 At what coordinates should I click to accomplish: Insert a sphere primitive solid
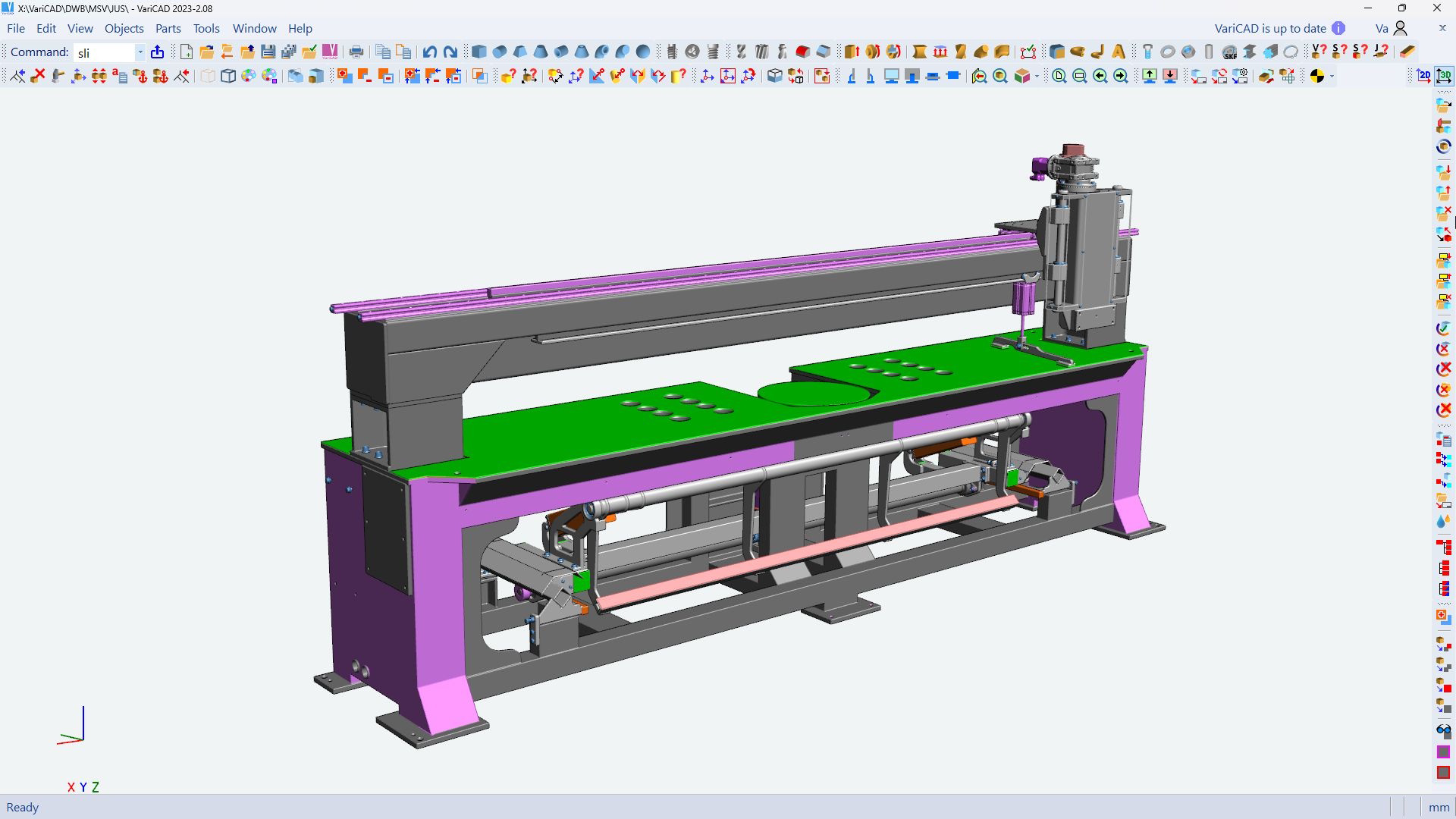point(642,52)
